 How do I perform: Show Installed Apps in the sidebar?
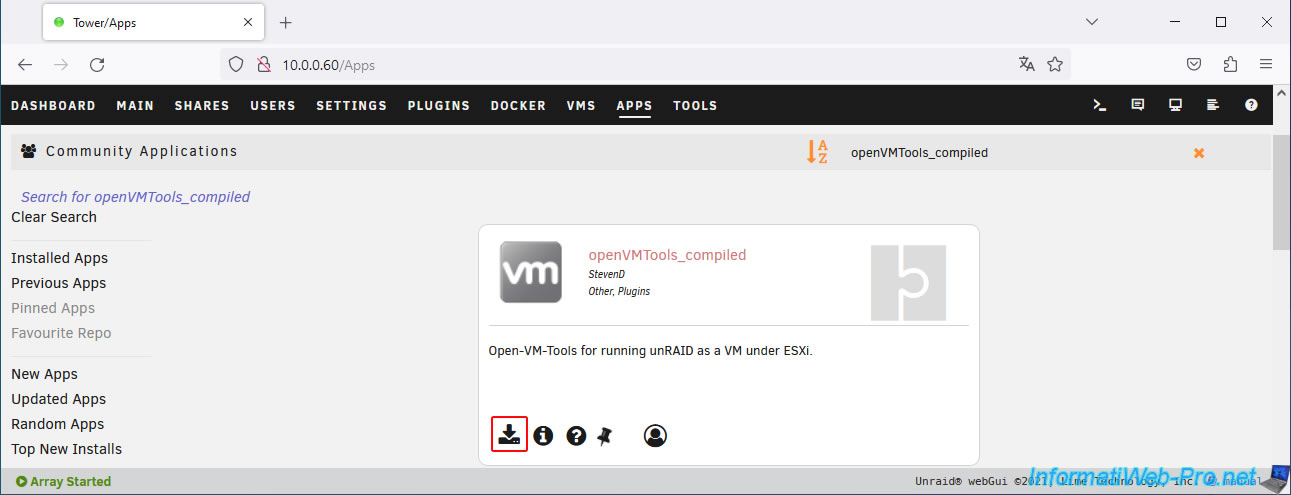(x=59, y=258)
